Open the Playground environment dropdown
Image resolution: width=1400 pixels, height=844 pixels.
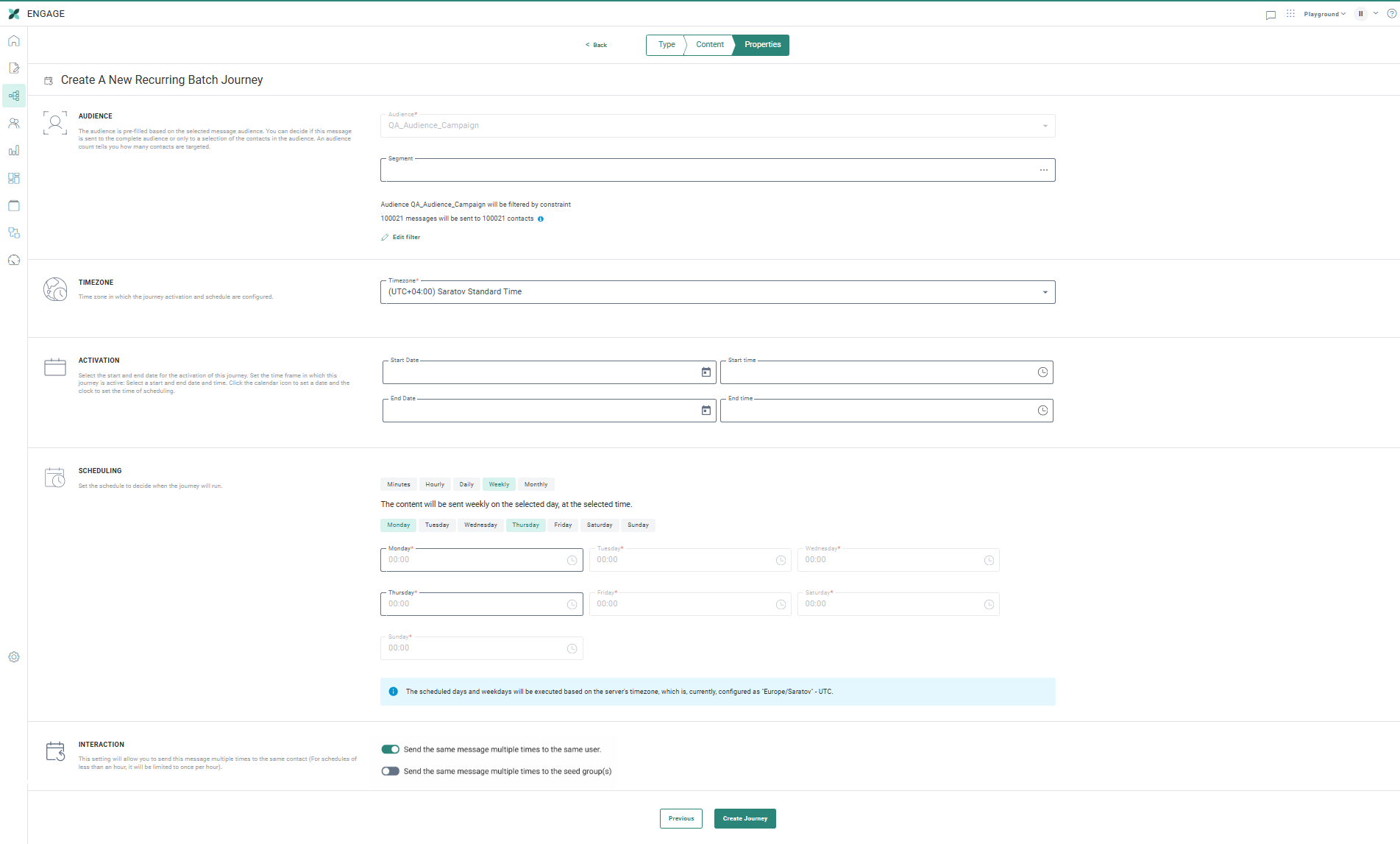point(1324,14)
